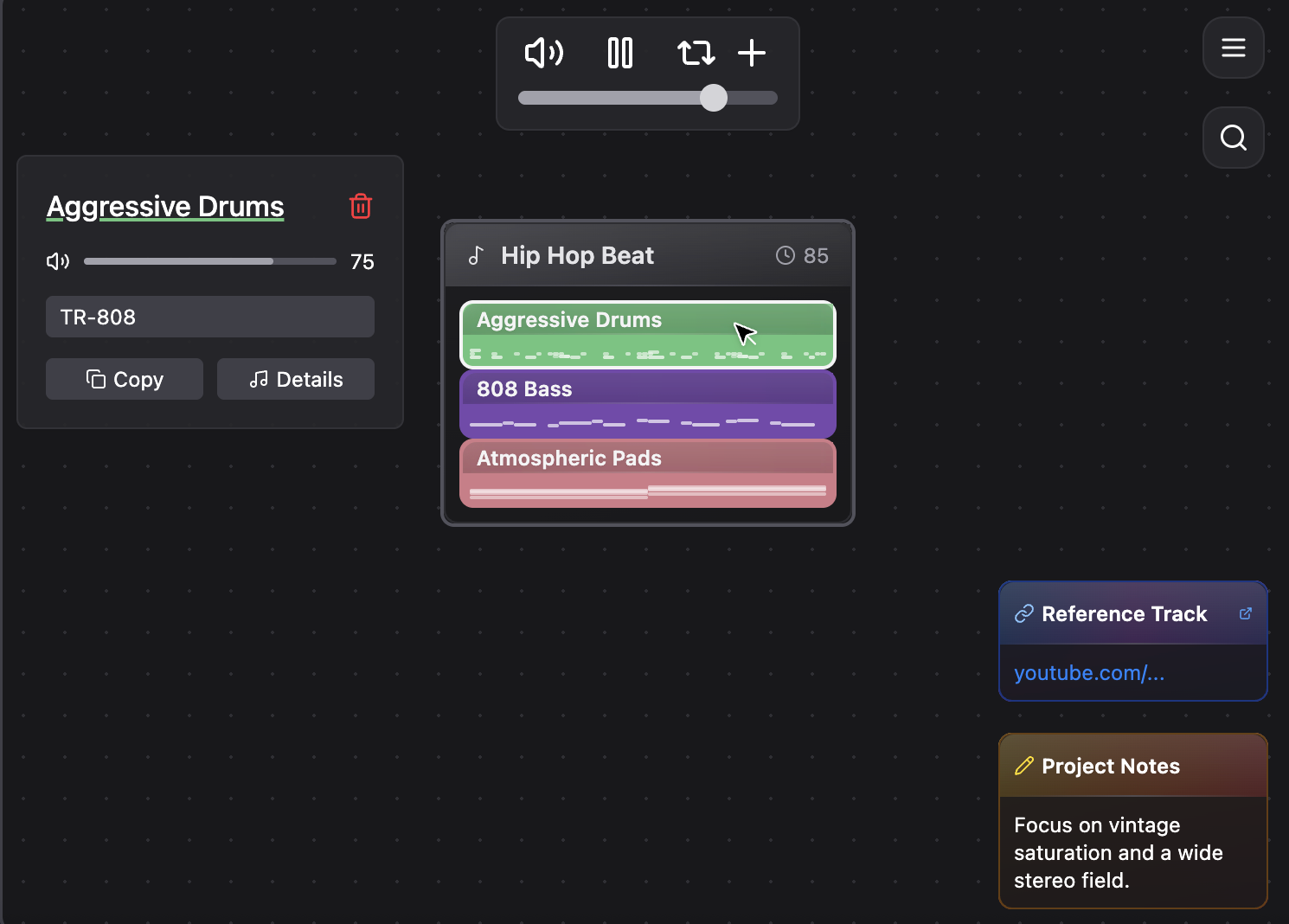Pause playback with the pause button
Viewport: 1289px width, 924px height.
(620, 53)
